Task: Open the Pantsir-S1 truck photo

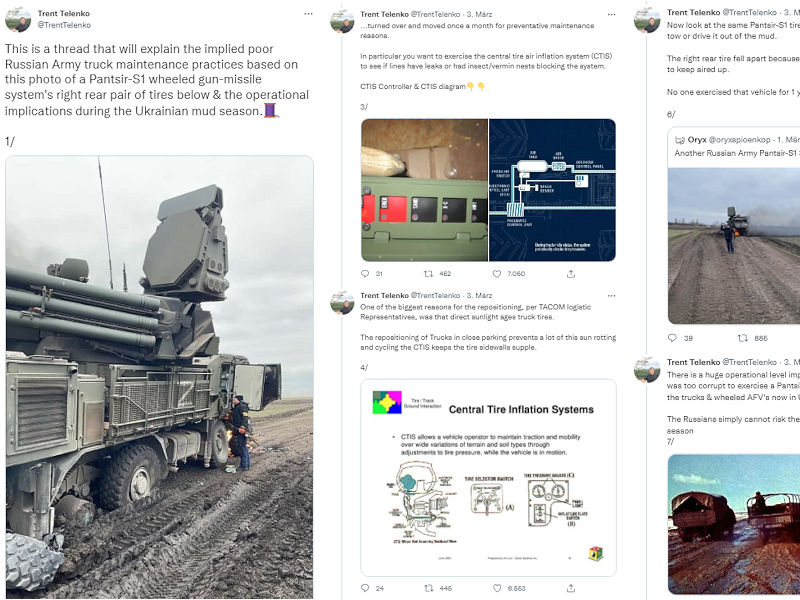Action: pos(159,377)
